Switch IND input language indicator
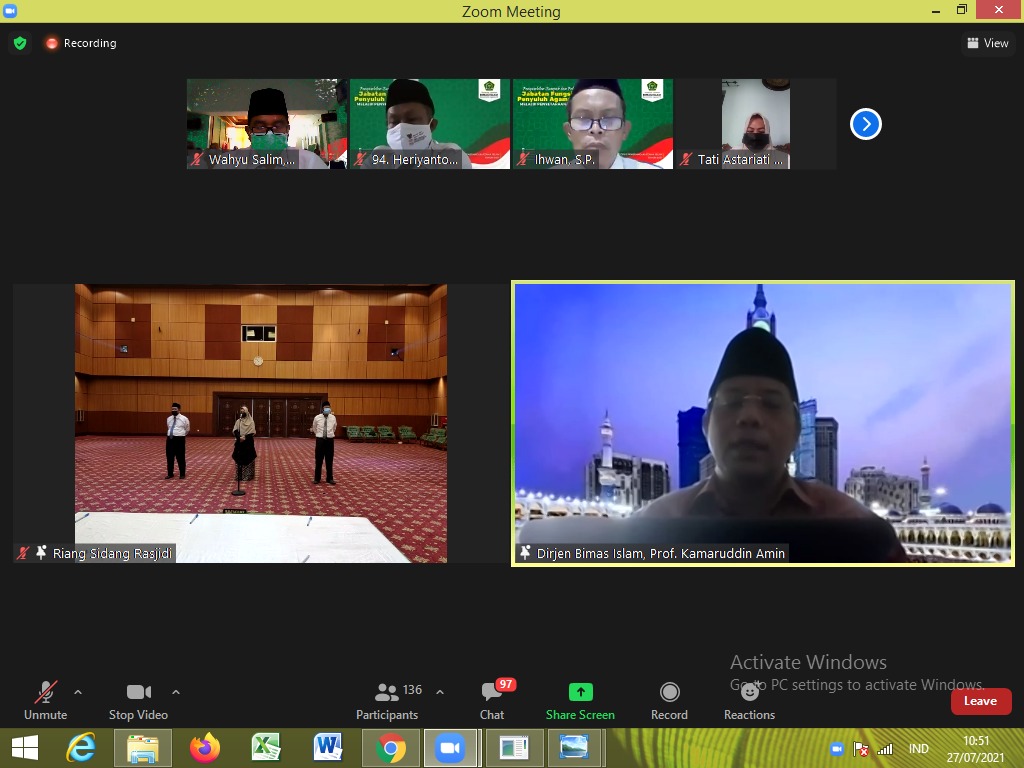 pos(919,749)
